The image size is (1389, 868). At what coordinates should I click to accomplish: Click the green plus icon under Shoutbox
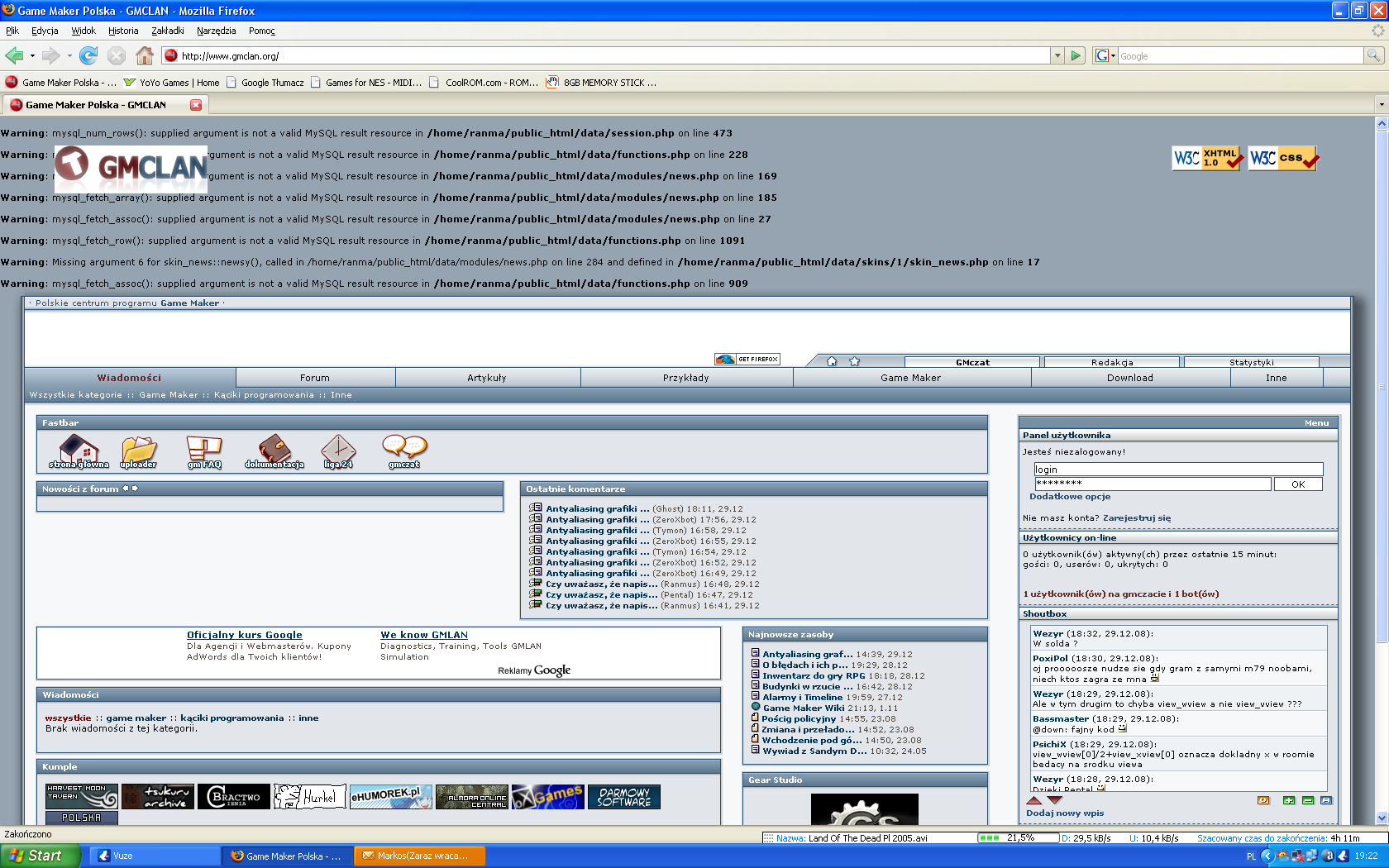1288,800
